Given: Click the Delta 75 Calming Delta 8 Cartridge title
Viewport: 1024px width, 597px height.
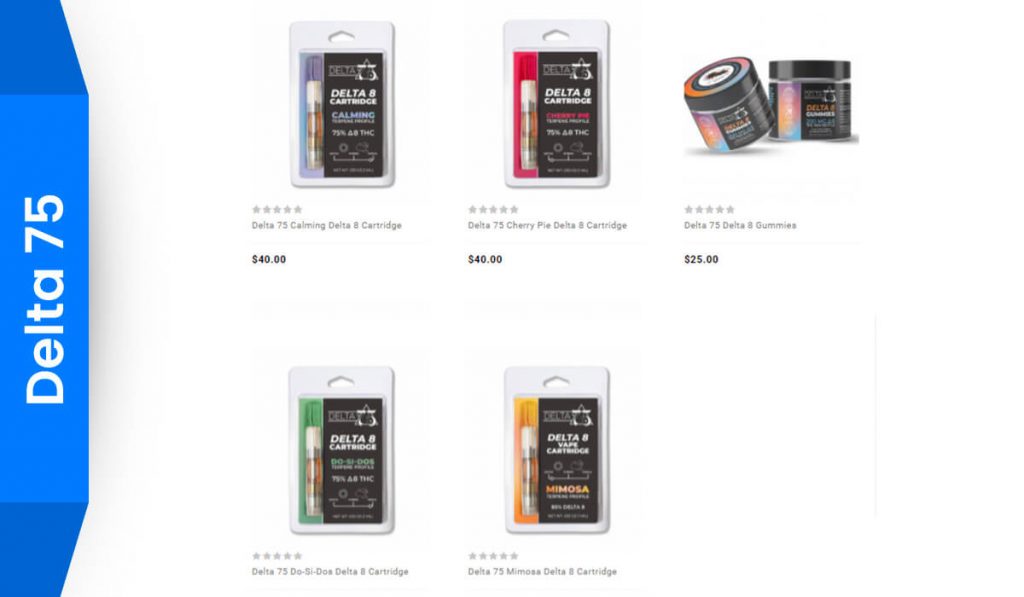Looking at the screenshot, I should [327, 225].
